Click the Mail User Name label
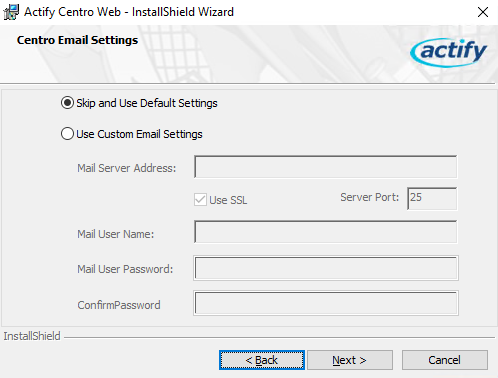This screenshot has height=378, width=498. (x=116, y=234)
